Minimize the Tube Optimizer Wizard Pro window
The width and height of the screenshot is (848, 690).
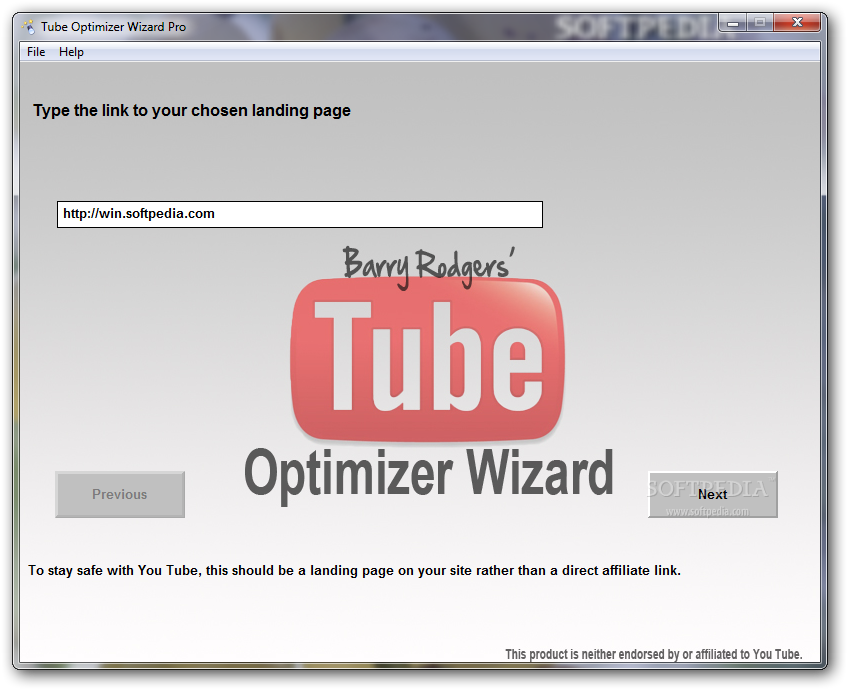[x=733, y=23]
